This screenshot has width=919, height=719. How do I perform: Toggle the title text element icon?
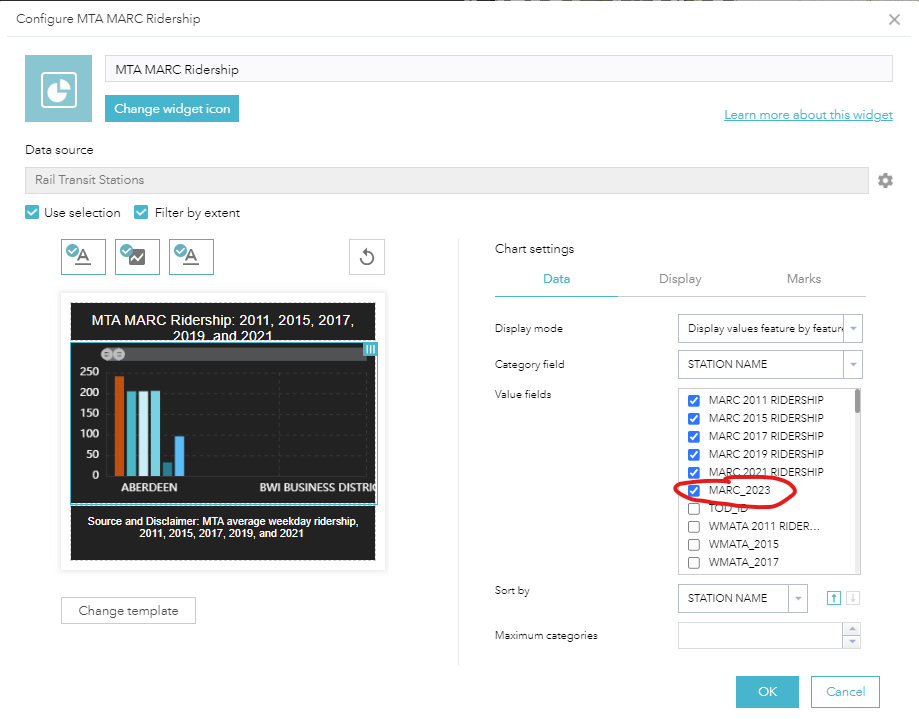(x=83, y=257)
